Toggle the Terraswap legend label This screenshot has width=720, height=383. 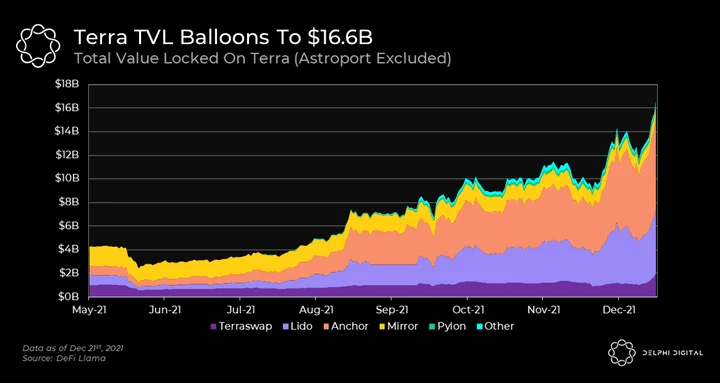pyautogui.click(x=245, y=327)
